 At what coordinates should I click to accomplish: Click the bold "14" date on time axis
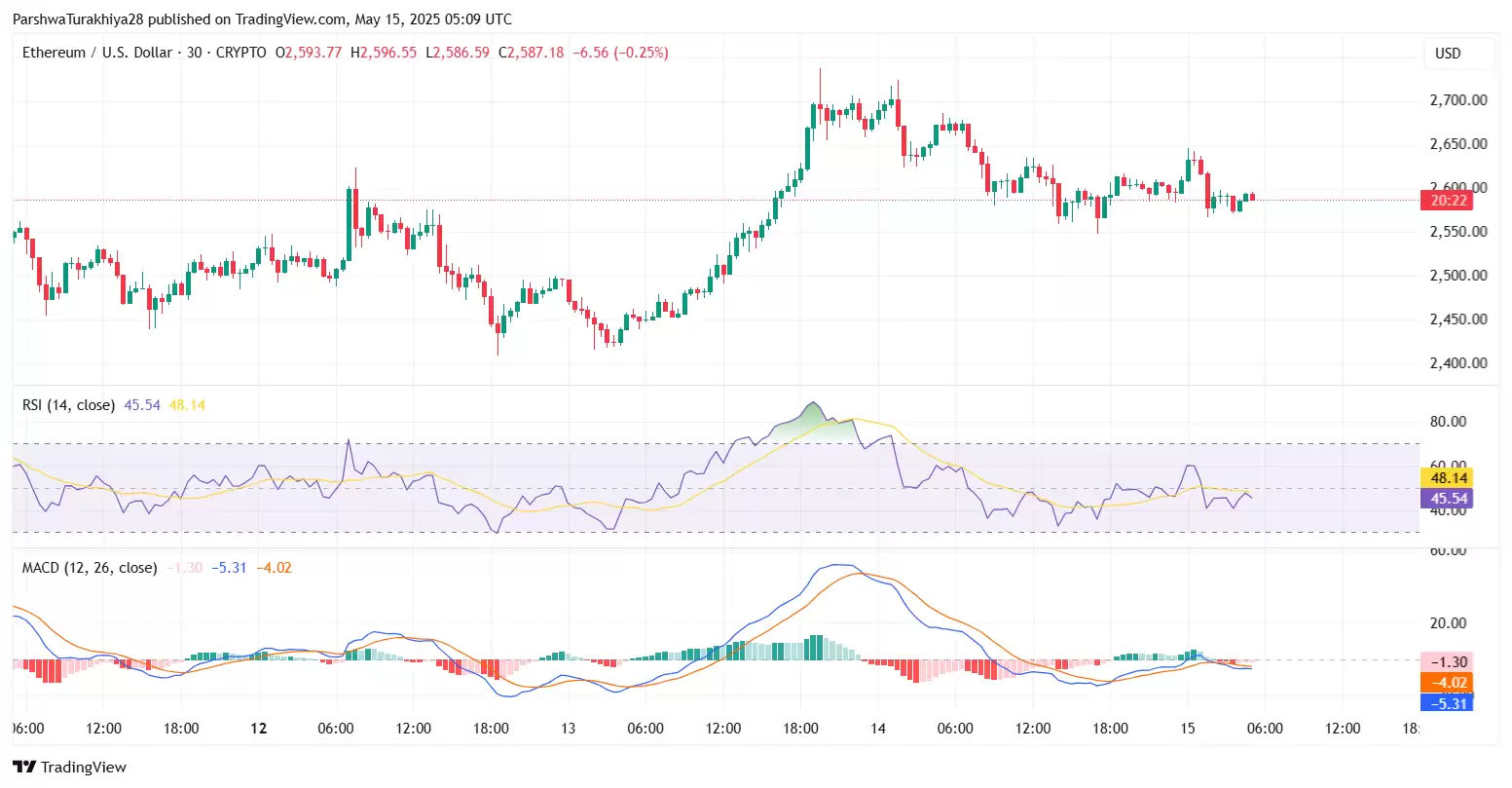click(877, 728)
